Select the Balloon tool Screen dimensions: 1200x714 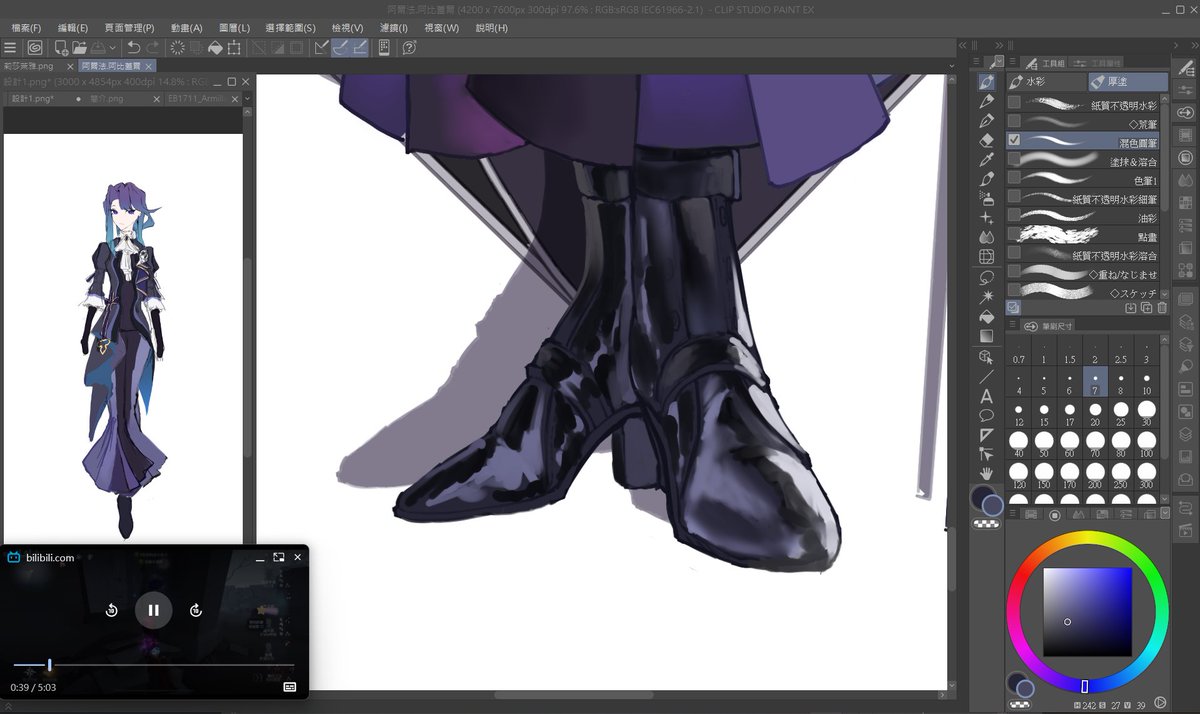pos(987,414)
